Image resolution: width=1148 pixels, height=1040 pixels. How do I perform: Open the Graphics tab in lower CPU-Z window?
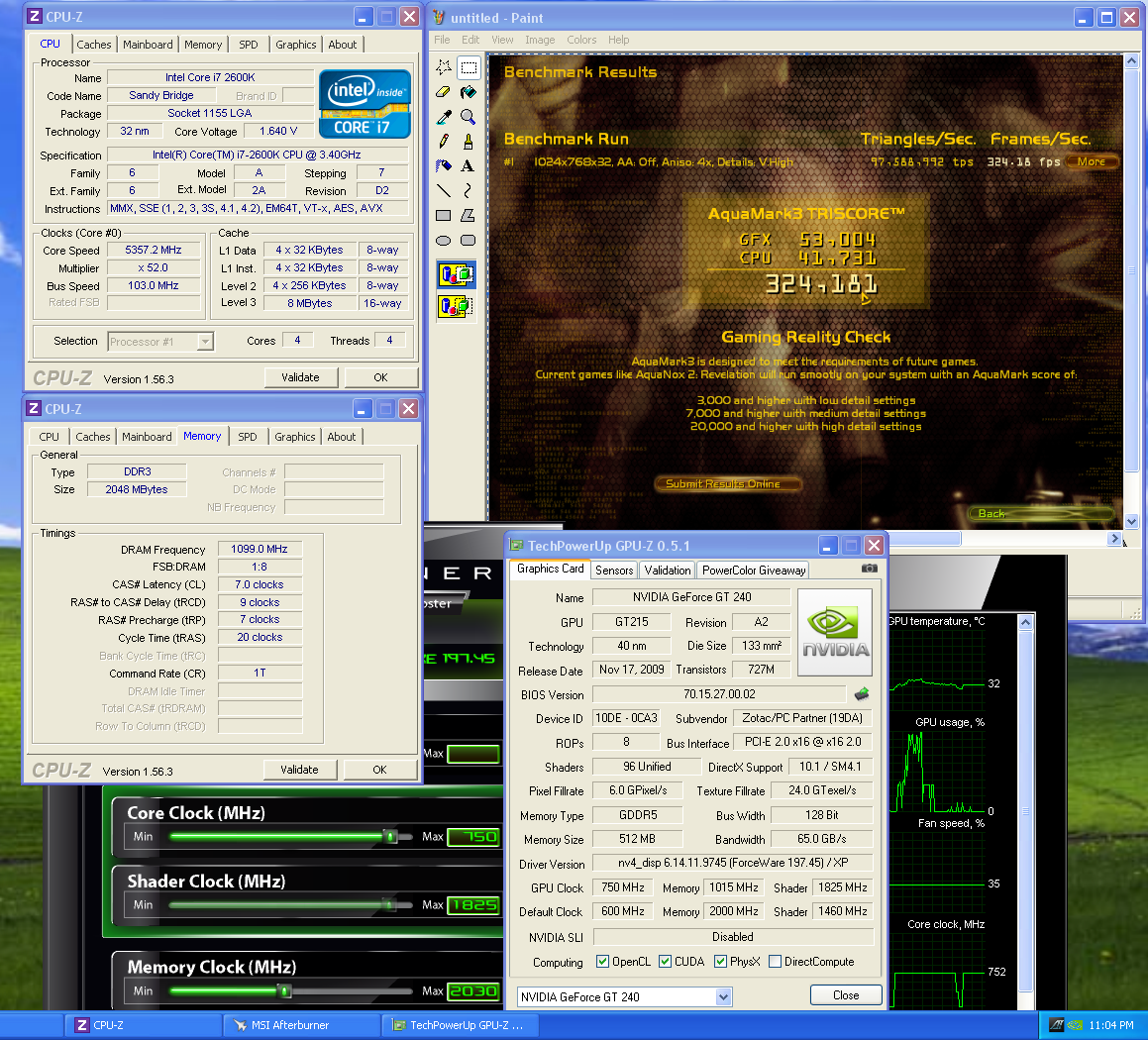point(295,437)
